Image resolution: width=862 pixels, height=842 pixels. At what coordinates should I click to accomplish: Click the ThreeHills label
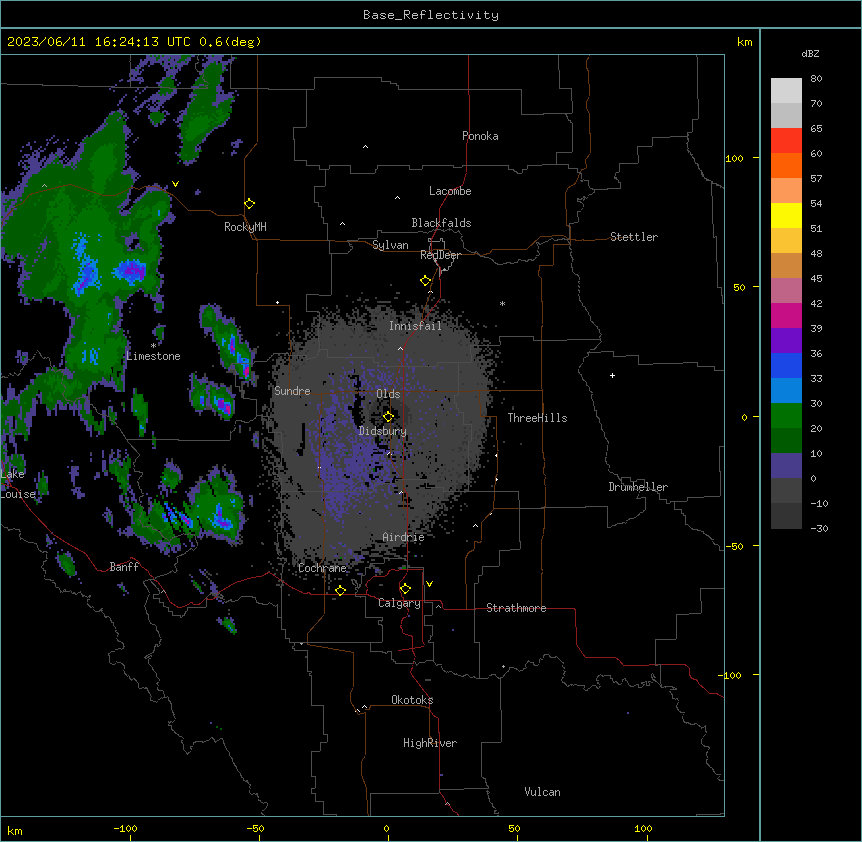point(537,418)
